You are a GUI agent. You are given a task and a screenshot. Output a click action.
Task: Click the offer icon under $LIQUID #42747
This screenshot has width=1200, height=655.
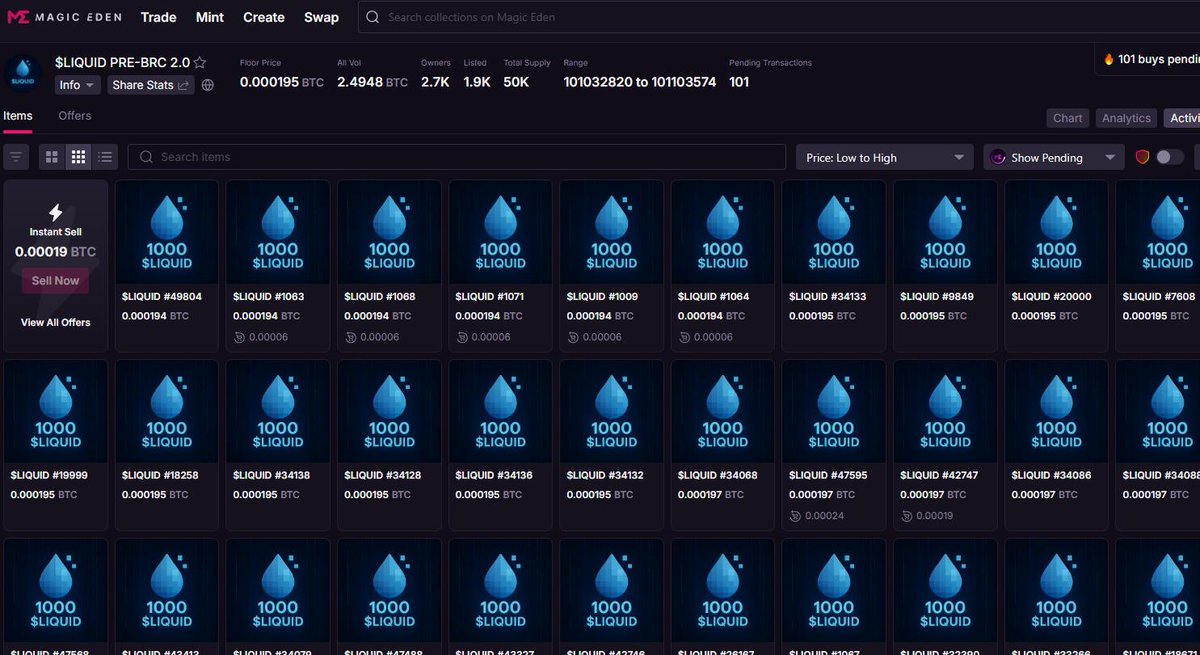(906, 516)
